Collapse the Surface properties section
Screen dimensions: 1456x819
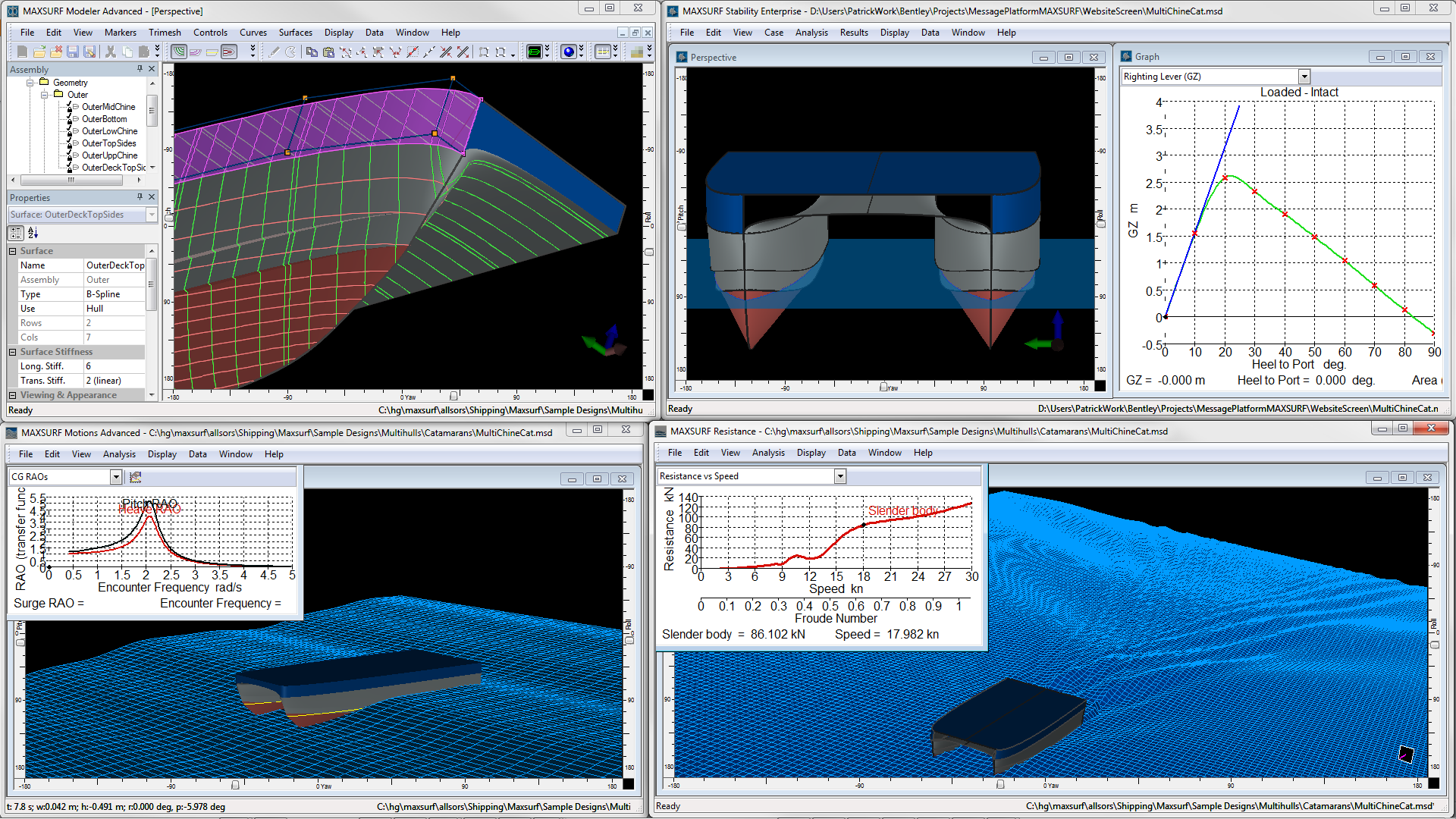click(13, 251)
